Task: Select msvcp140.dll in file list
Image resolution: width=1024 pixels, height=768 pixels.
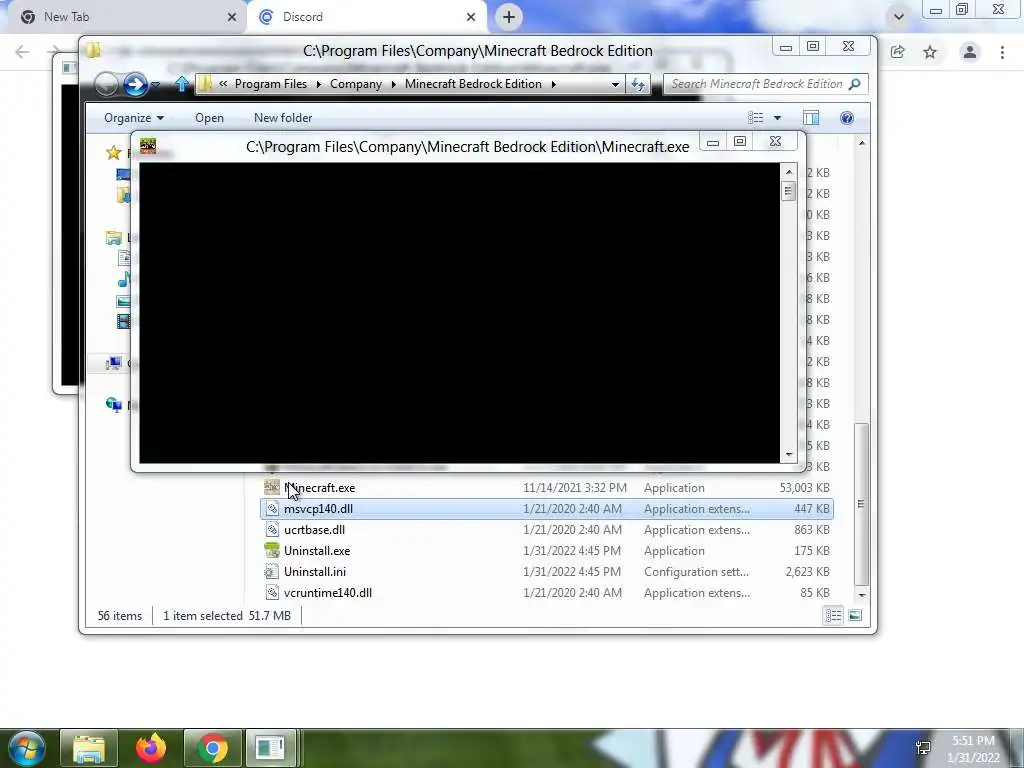Action: (546, 509)
